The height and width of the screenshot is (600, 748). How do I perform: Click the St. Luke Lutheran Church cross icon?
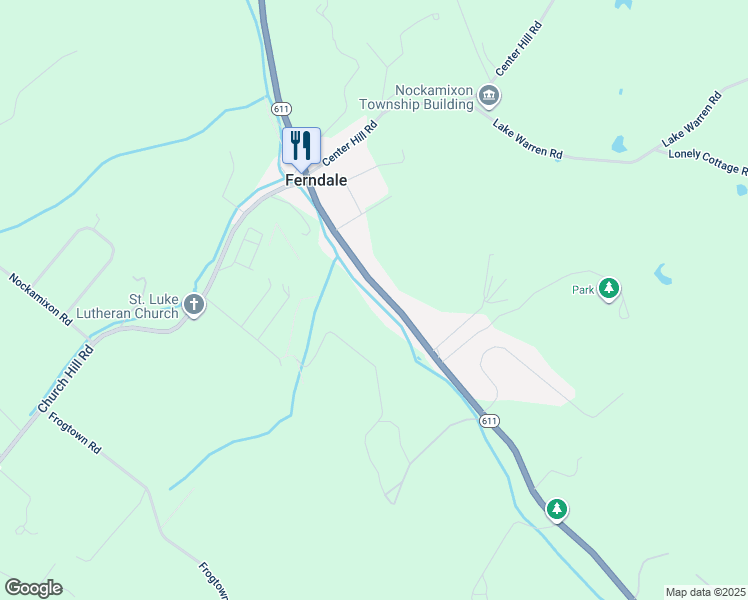[194, 305]
